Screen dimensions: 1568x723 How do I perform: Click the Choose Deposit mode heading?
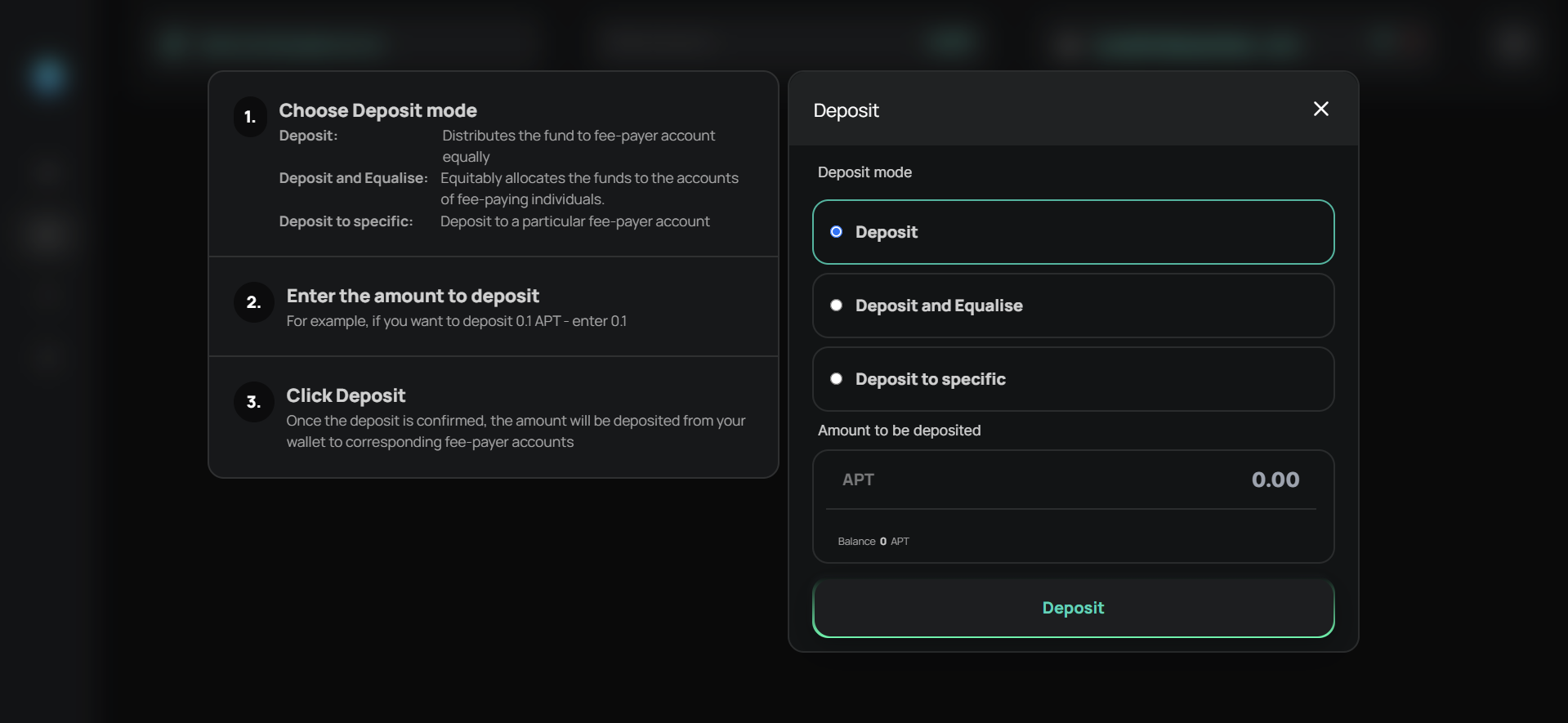point(377,110)
